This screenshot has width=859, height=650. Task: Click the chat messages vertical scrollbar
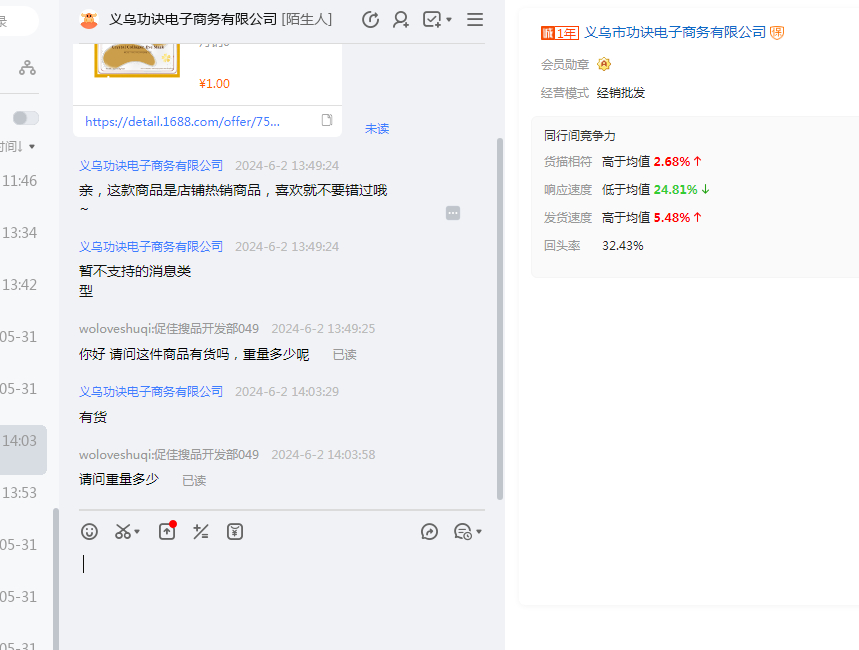point(500,320)
